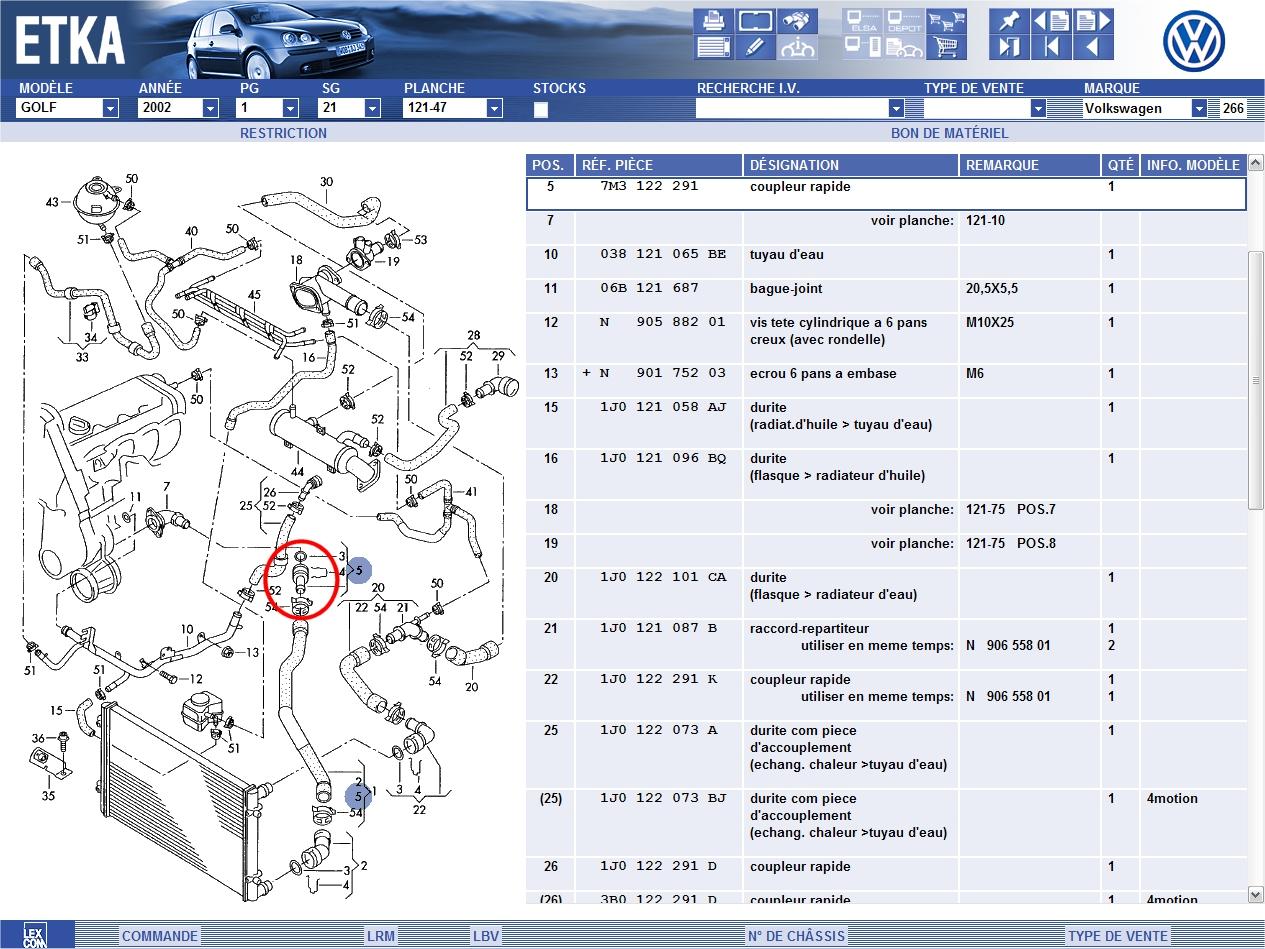Image resolution: width=1265 pixels, height=949 pixels.
Task: Open the vehicle information icon
Action: 797,46
